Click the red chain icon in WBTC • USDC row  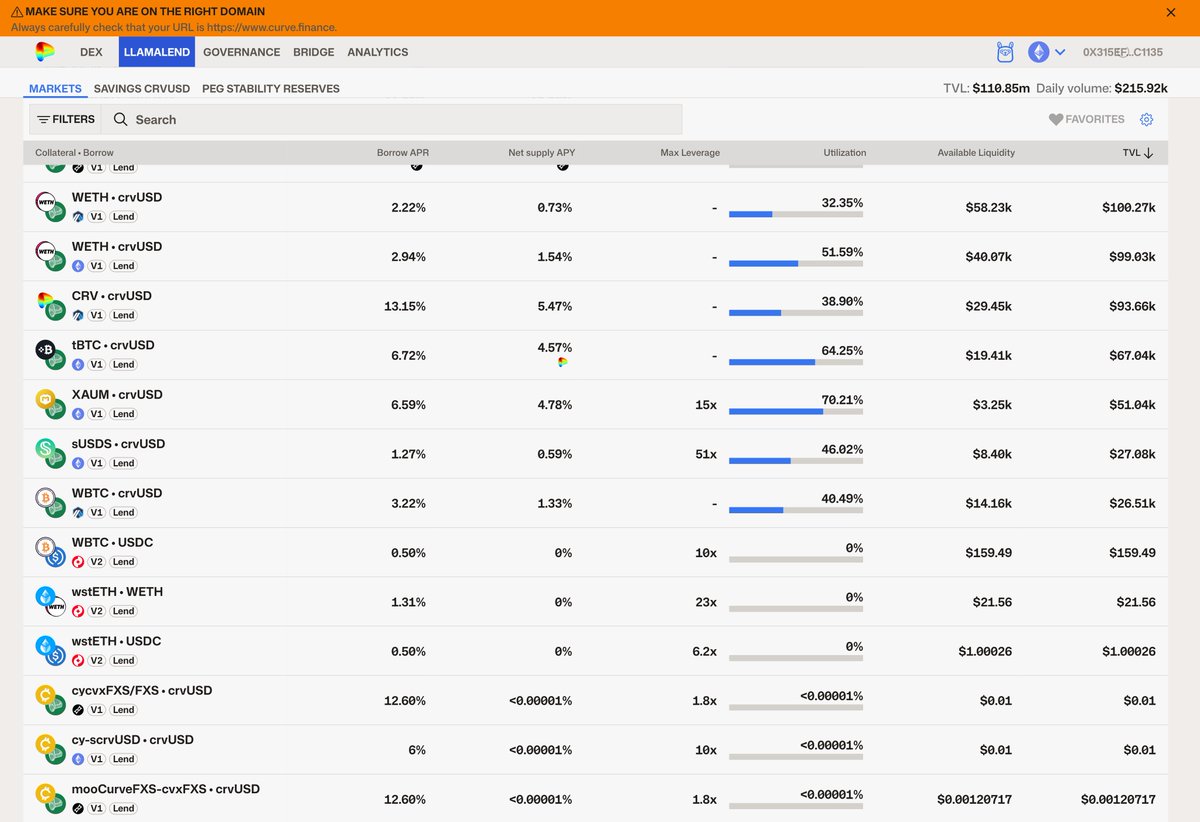(x=78, y=562)
